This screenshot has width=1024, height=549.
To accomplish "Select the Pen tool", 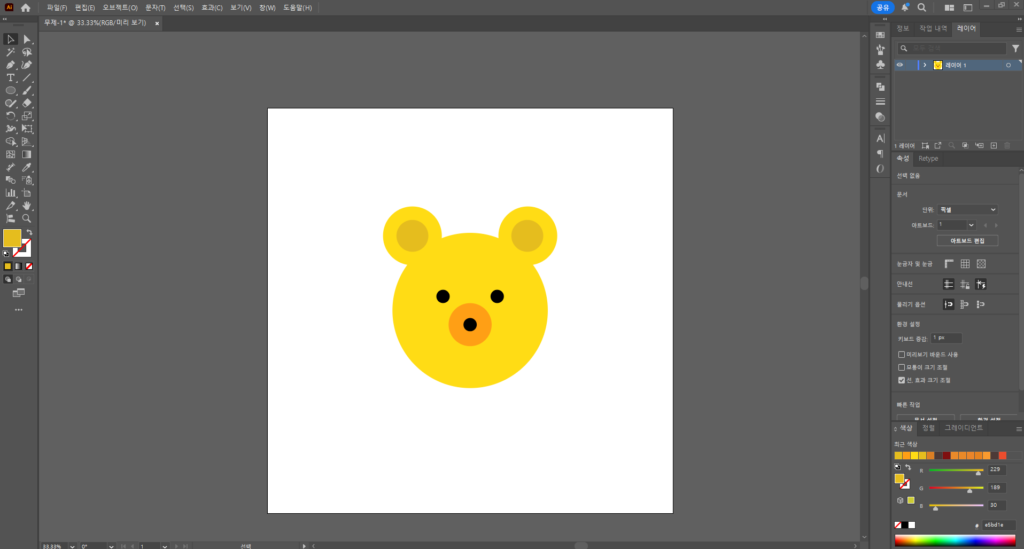I will 11,64.
